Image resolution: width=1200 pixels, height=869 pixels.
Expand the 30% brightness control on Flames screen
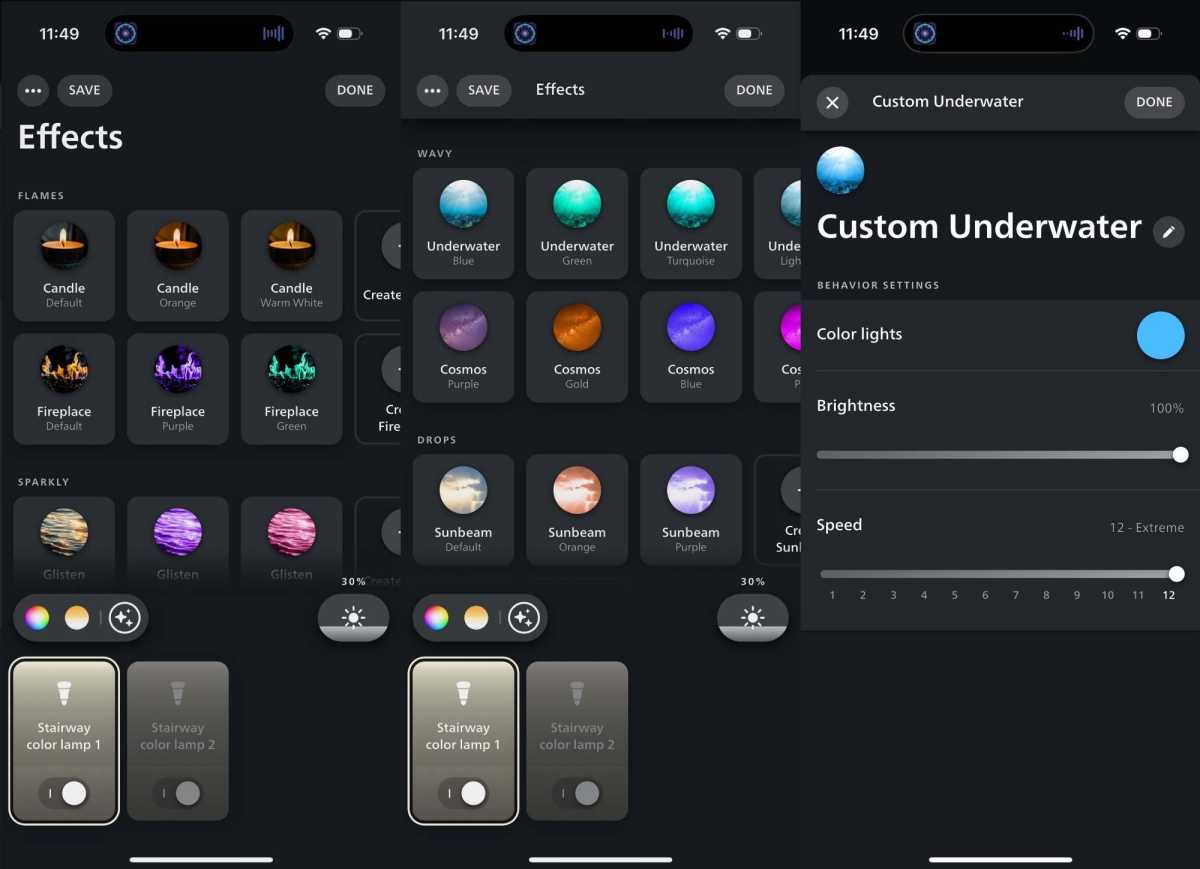click(353, 617)
